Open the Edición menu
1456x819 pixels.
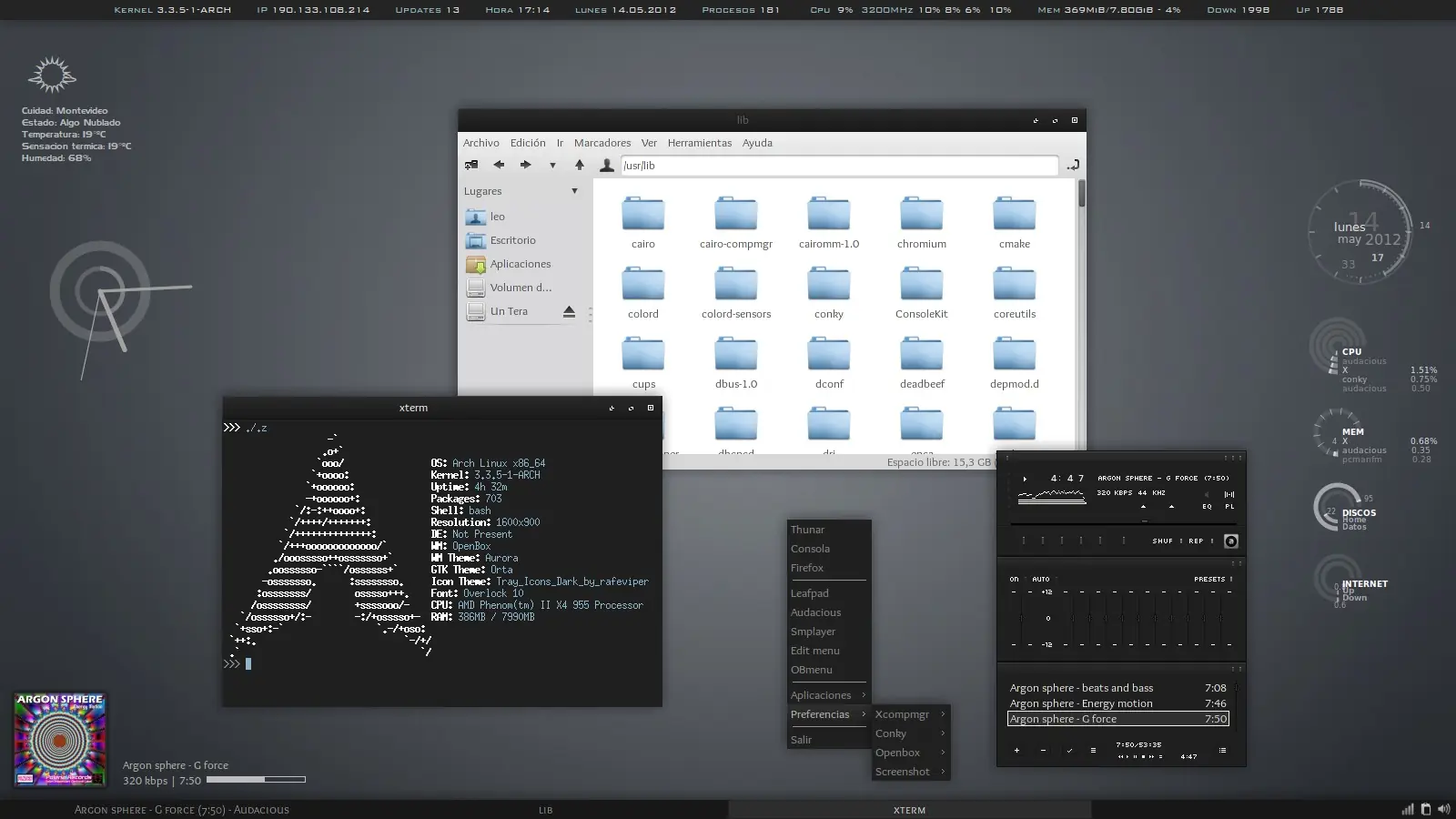point(528,143)
